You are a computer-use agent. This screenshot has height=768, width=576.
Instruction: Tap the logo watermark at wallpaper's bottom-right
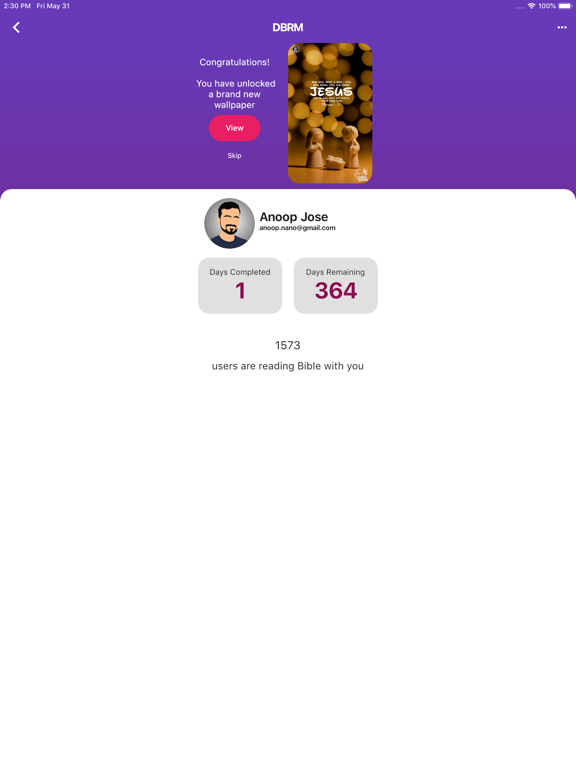pyautogui.click(x=361, y=175)
